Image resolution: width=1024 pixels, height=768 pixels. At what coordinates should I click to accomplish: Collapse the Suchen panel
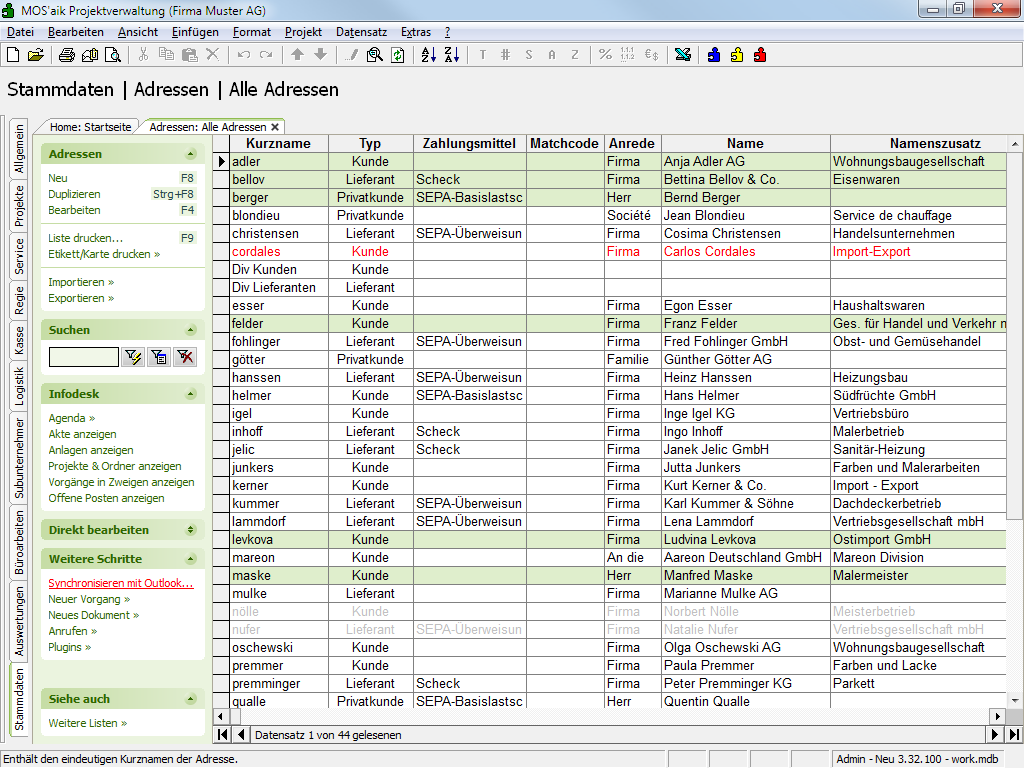tap(191, 330)
